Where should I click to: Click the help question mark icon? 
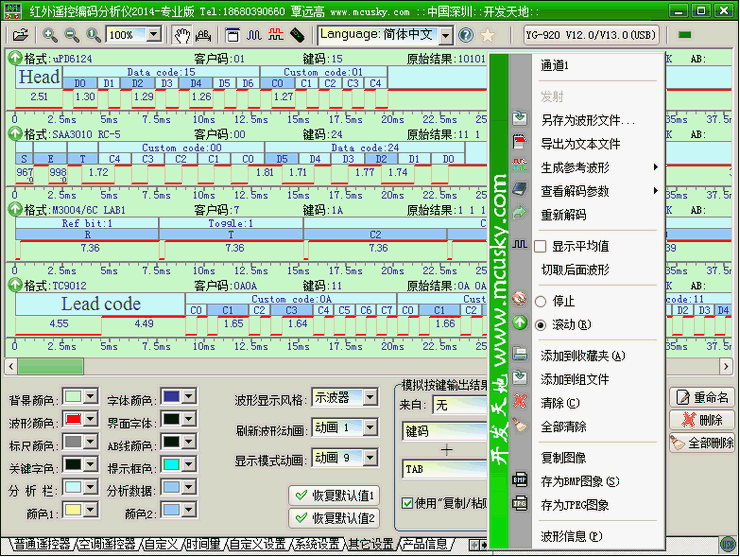coord(465,35)
